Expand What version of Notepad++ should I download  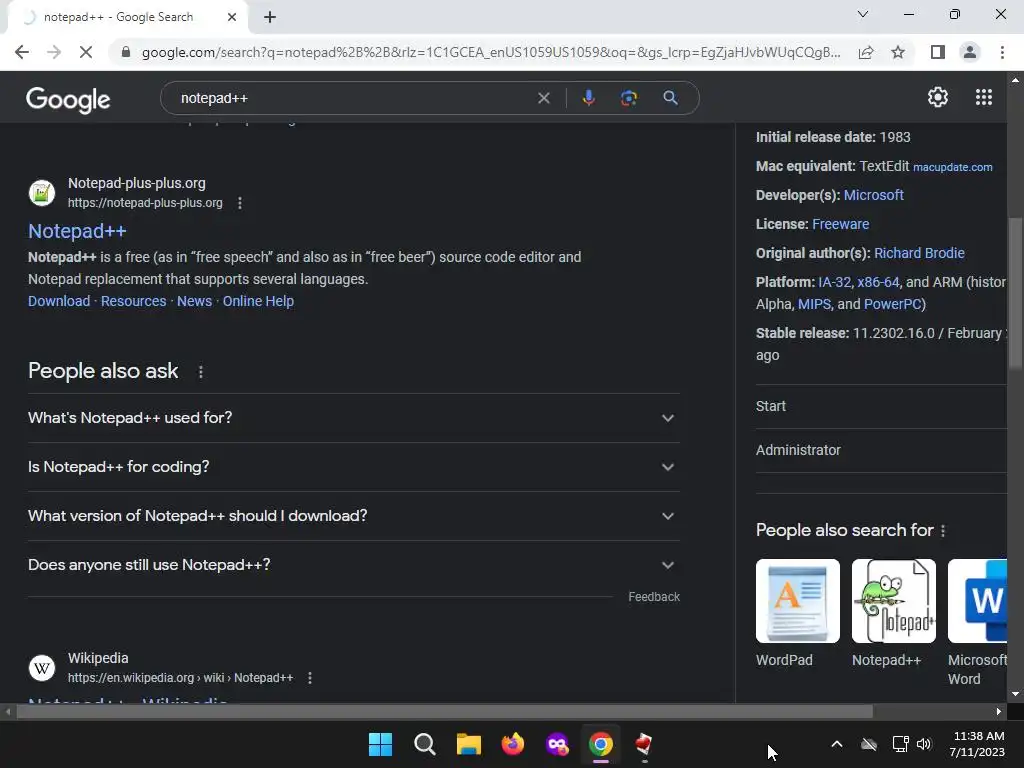pyautogui.click(x=353, y=516)
